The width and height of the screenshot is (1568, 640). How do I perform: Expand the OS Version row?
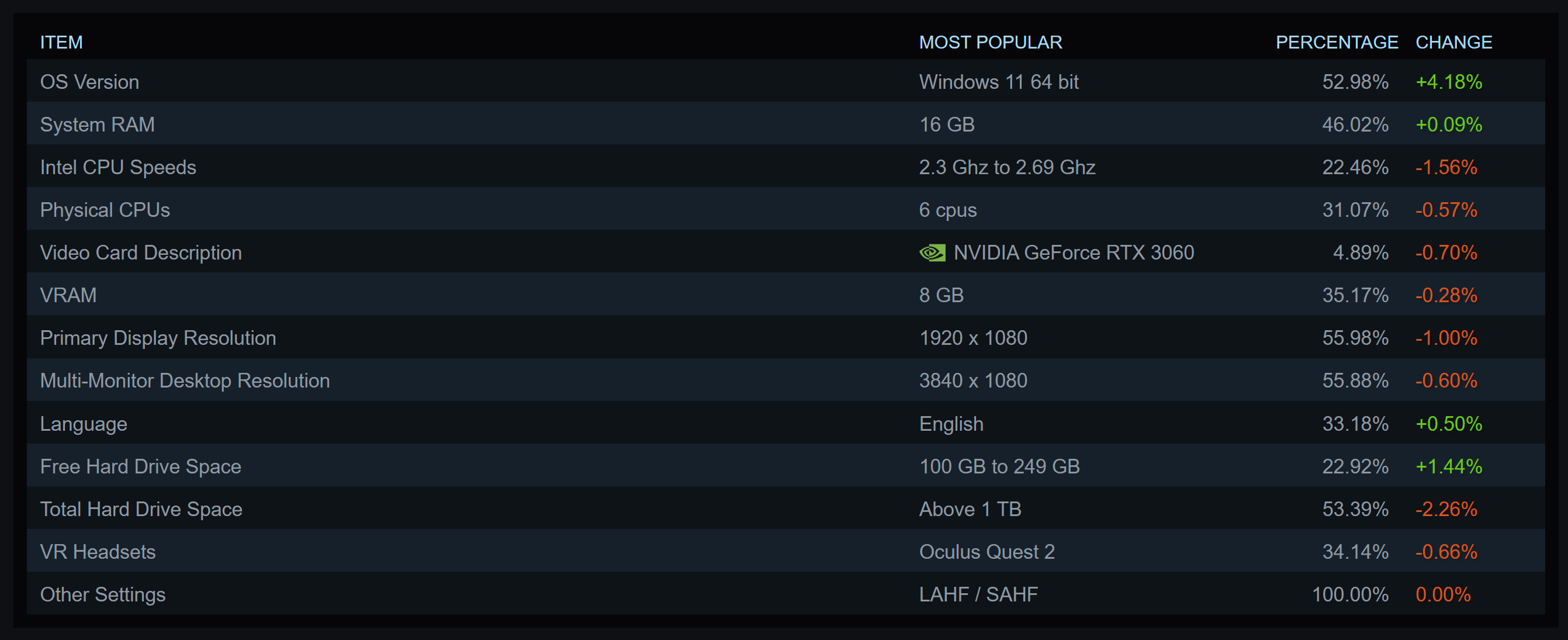[x=89, y=82]
